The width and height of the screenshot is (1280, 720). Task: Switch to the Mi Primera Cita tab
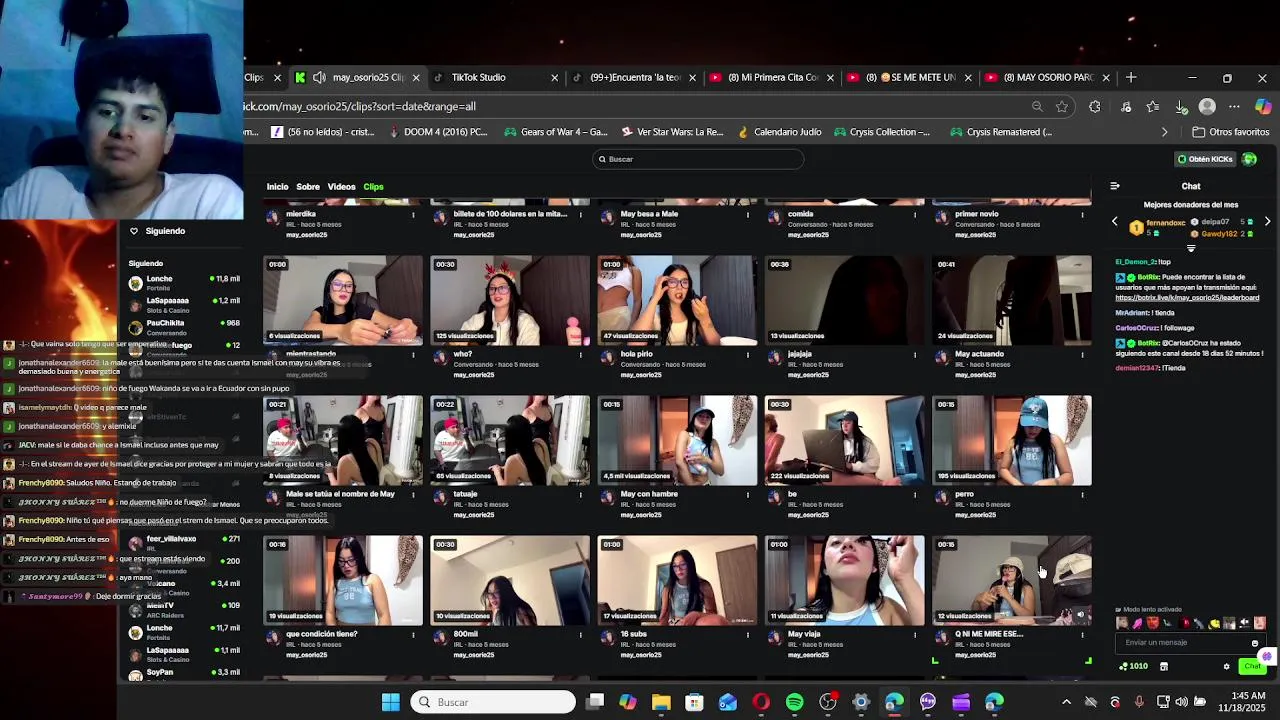(770, 77)
